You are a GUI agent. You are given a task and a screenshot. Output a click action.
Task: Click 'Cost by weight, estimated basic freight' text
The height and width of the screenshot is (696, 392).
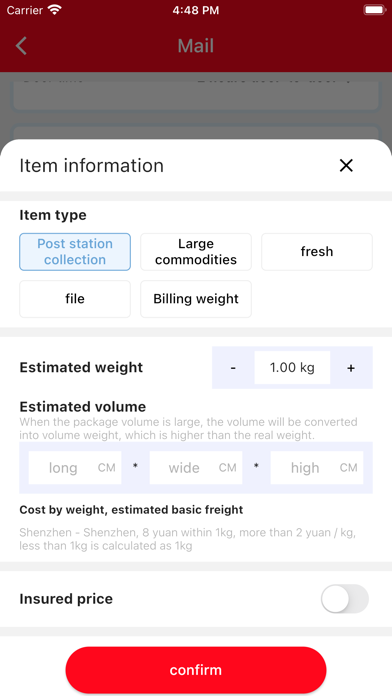[x=131, y=510]
